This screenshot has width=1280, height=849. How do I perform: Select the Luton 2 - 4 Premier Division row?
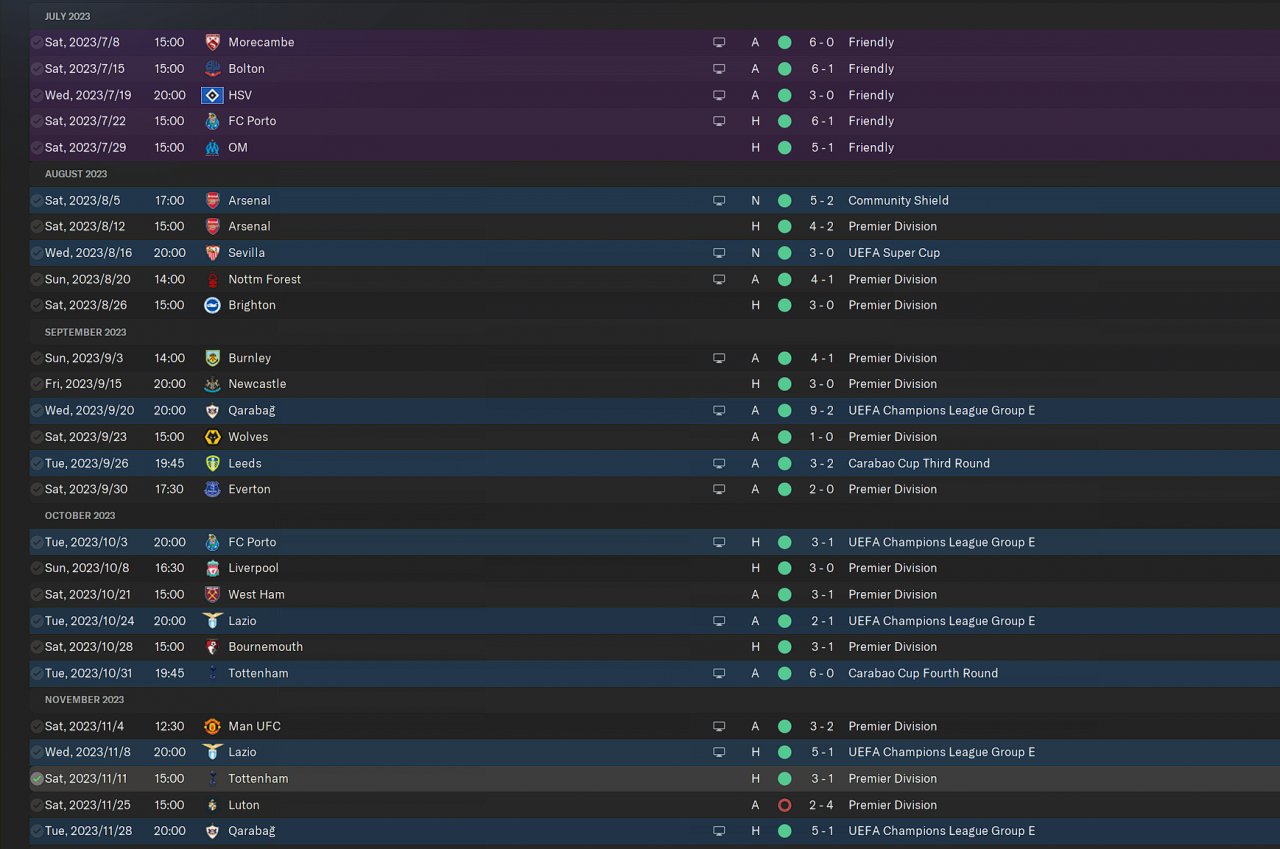coord(500,805)
